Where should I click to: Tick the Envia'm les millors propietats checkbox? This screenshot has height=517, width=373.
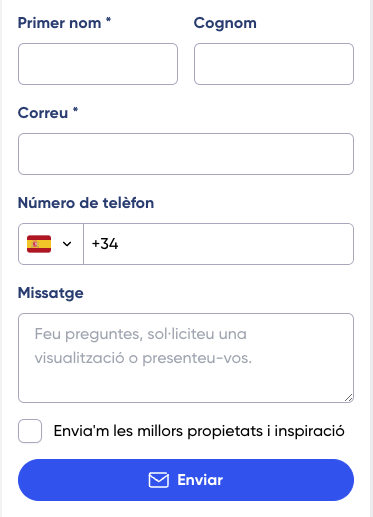coord(30,431)
